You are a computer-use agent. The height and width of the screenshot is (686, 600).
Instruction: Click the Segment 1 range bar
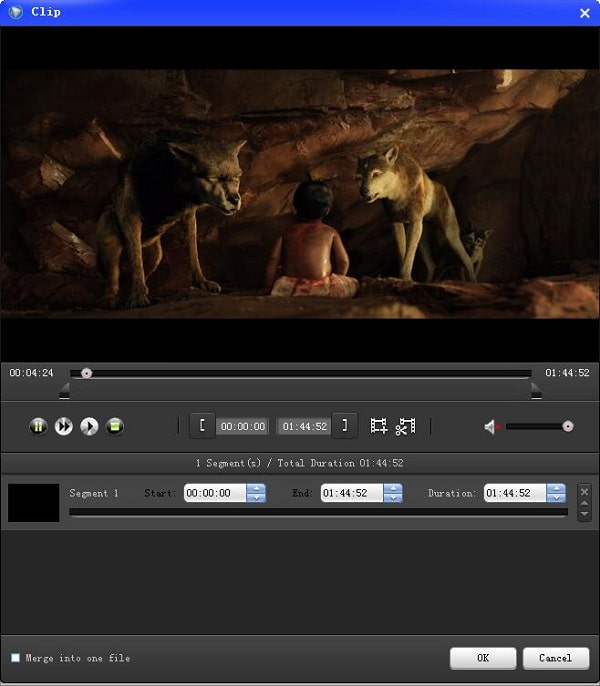(x=319, y=512)
